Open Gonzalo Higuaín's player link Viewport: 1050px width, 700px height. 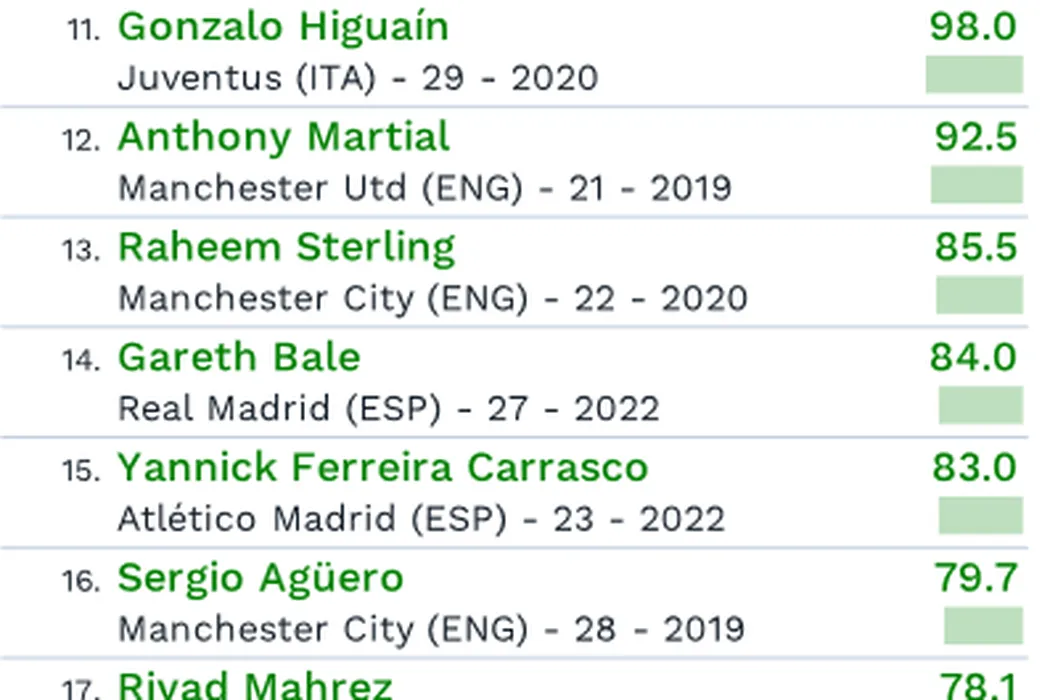(283, 27)
